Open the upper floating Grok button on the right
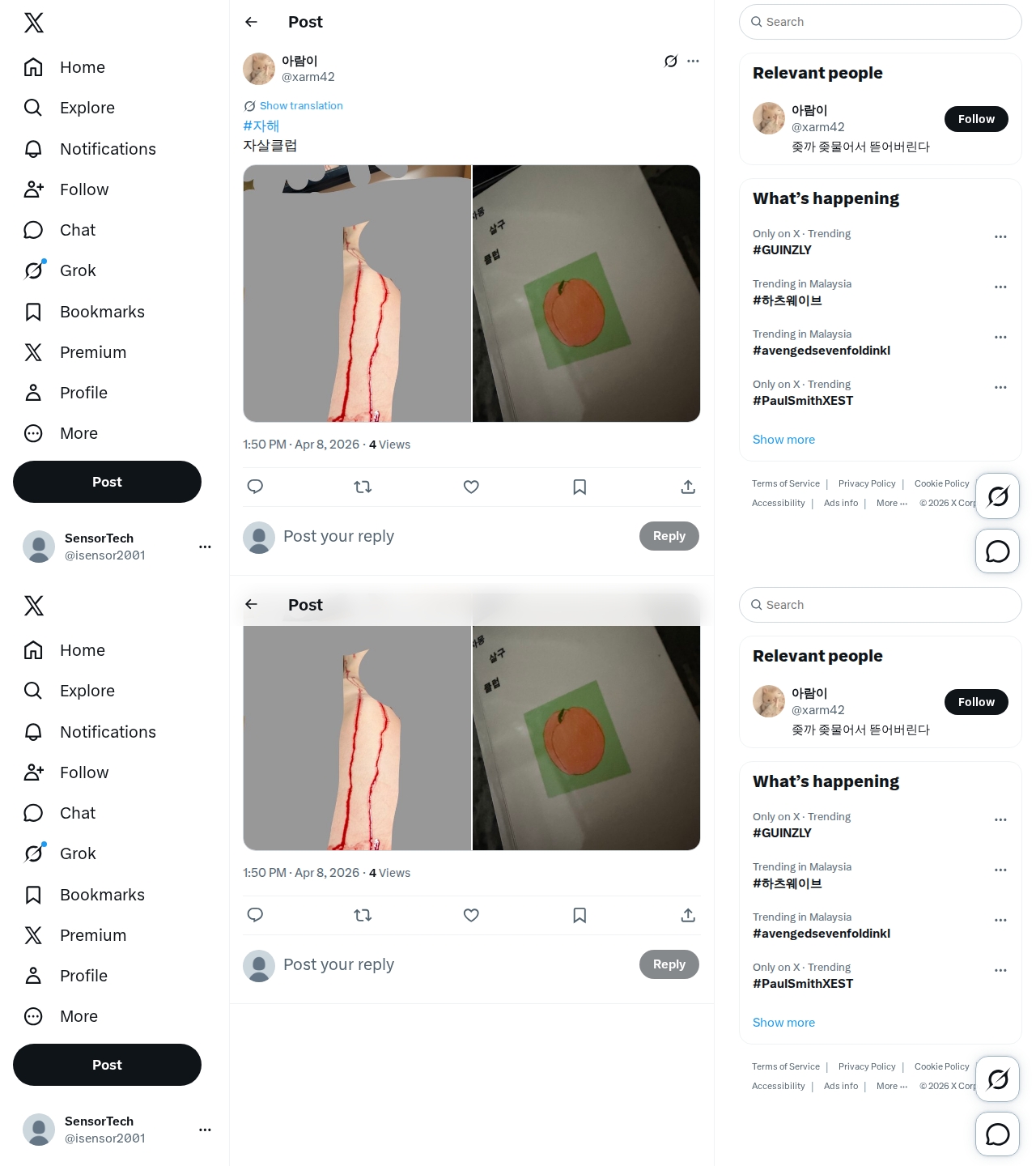Screen dimensions: 1036x1166 [x=997, y=496]
